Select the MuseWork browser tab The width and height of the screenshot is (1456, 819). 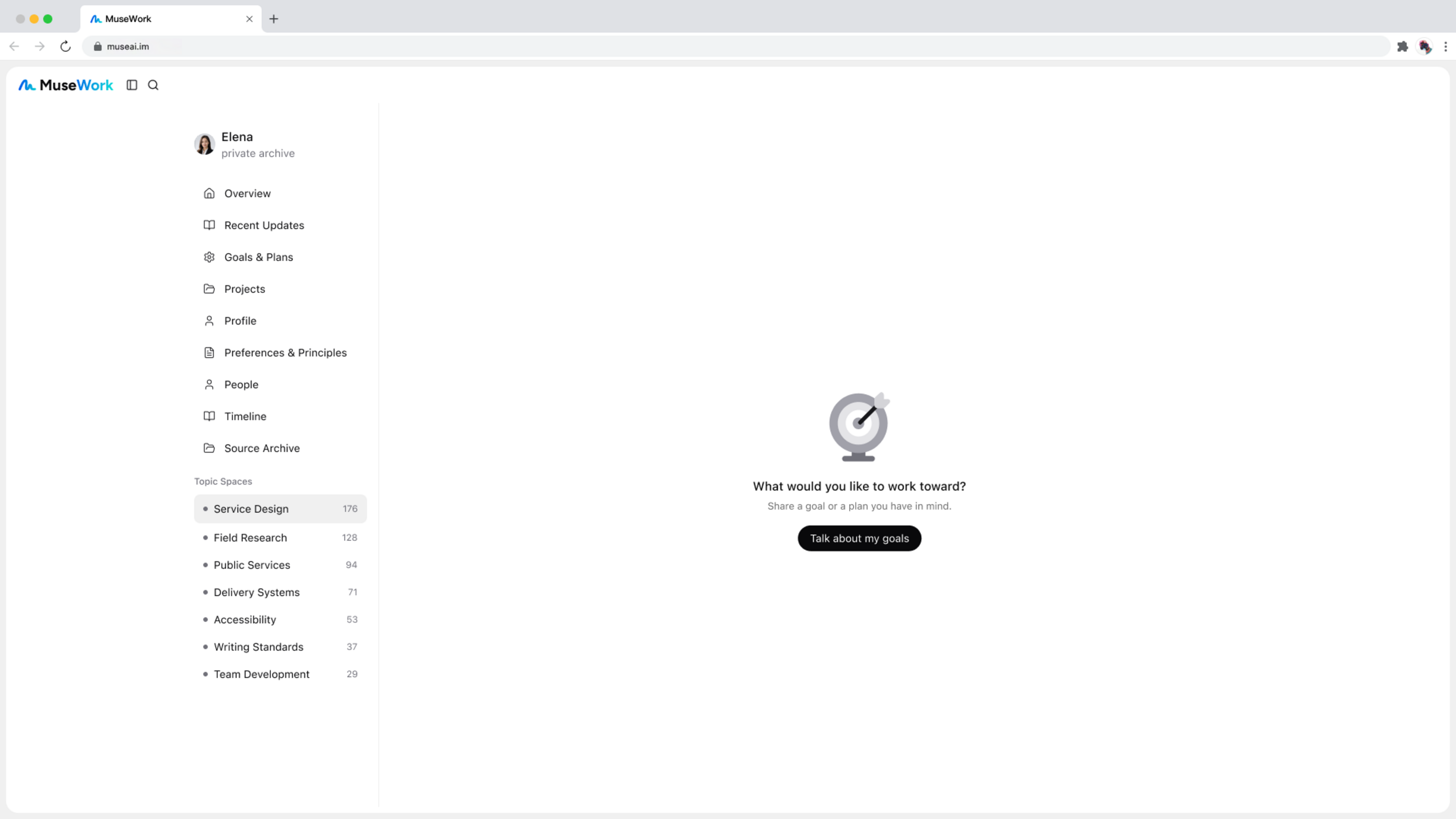171,19
